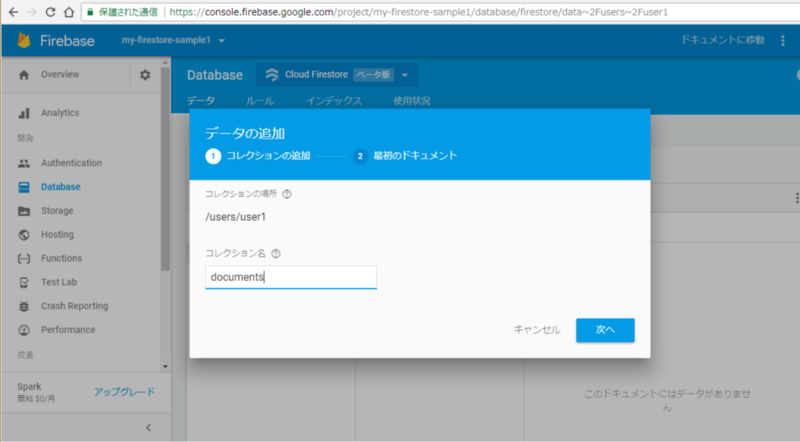Viewport: 800px width, 442px height.
Task: Open the document panel three-dot menu
Action: [796, 198]
